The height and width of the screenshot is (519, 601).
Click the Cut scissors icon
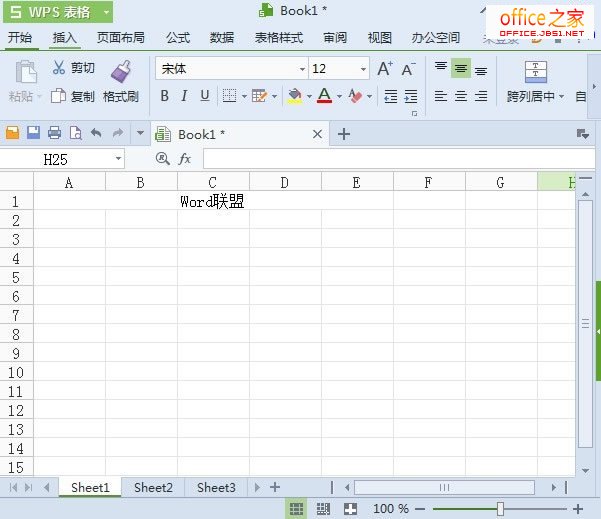pyautogui.click(x=59, y=67)
